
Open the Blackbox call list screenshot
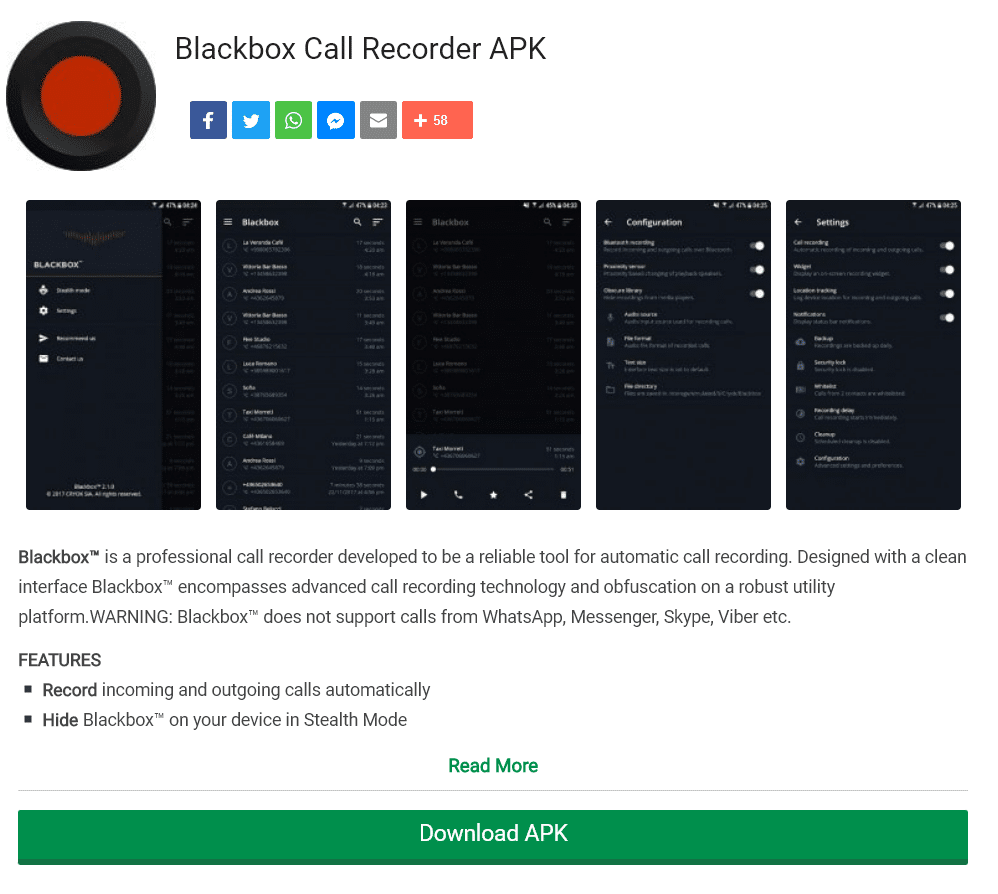[304, 355]
